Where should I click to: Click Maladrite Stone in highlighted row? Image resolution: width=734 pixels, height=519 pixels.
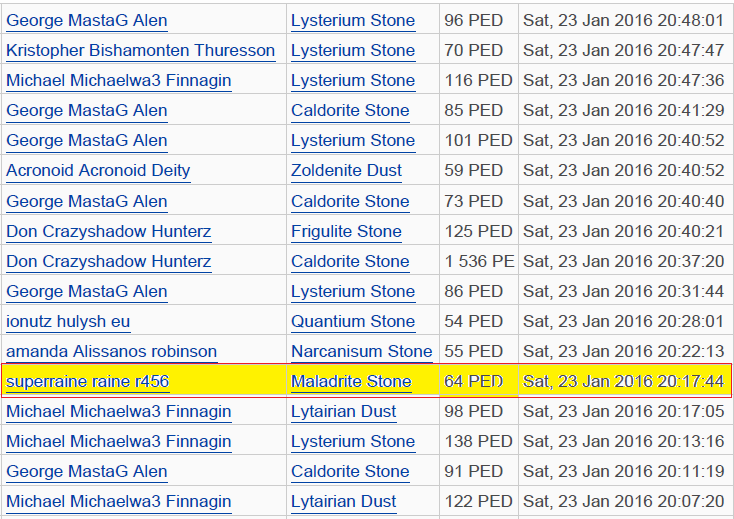tap(351, 381)
